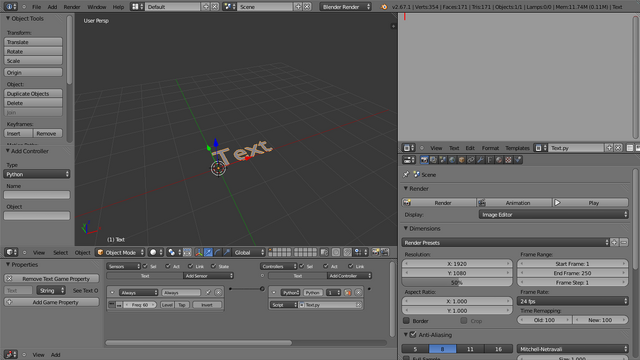Click the snap during transform icon
The image size is (640, 360).
tap(347, 252)
